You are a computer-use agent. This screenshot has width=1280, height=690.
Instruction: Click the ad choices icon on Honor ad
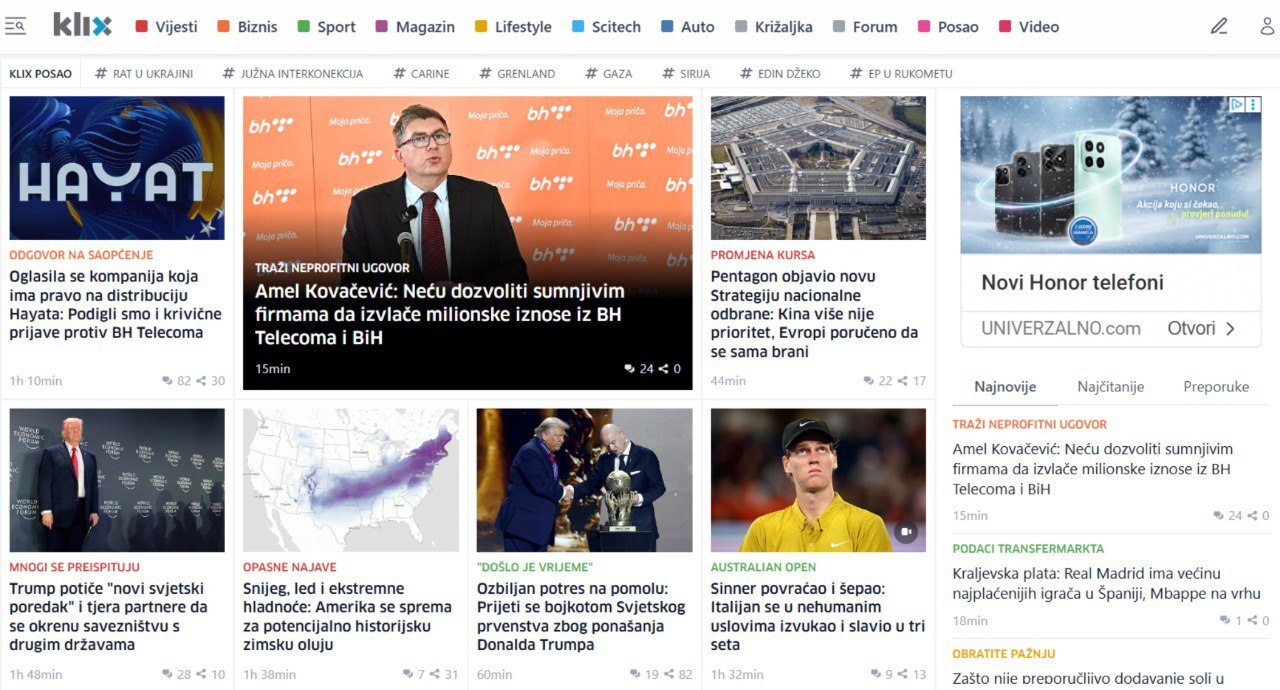point(1237,104)
